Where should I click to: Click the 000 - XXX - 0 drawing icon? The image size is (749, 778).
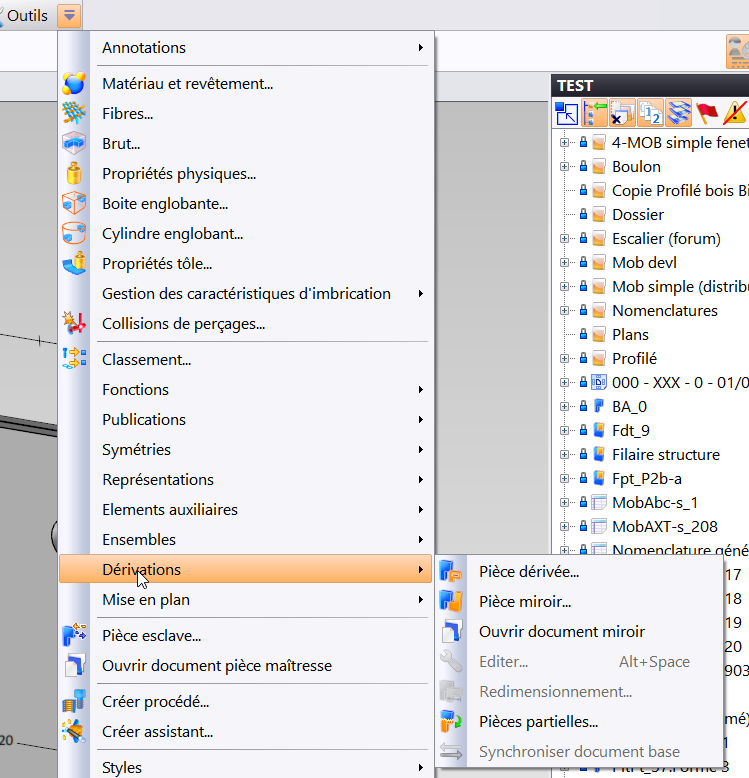[599, 382]
